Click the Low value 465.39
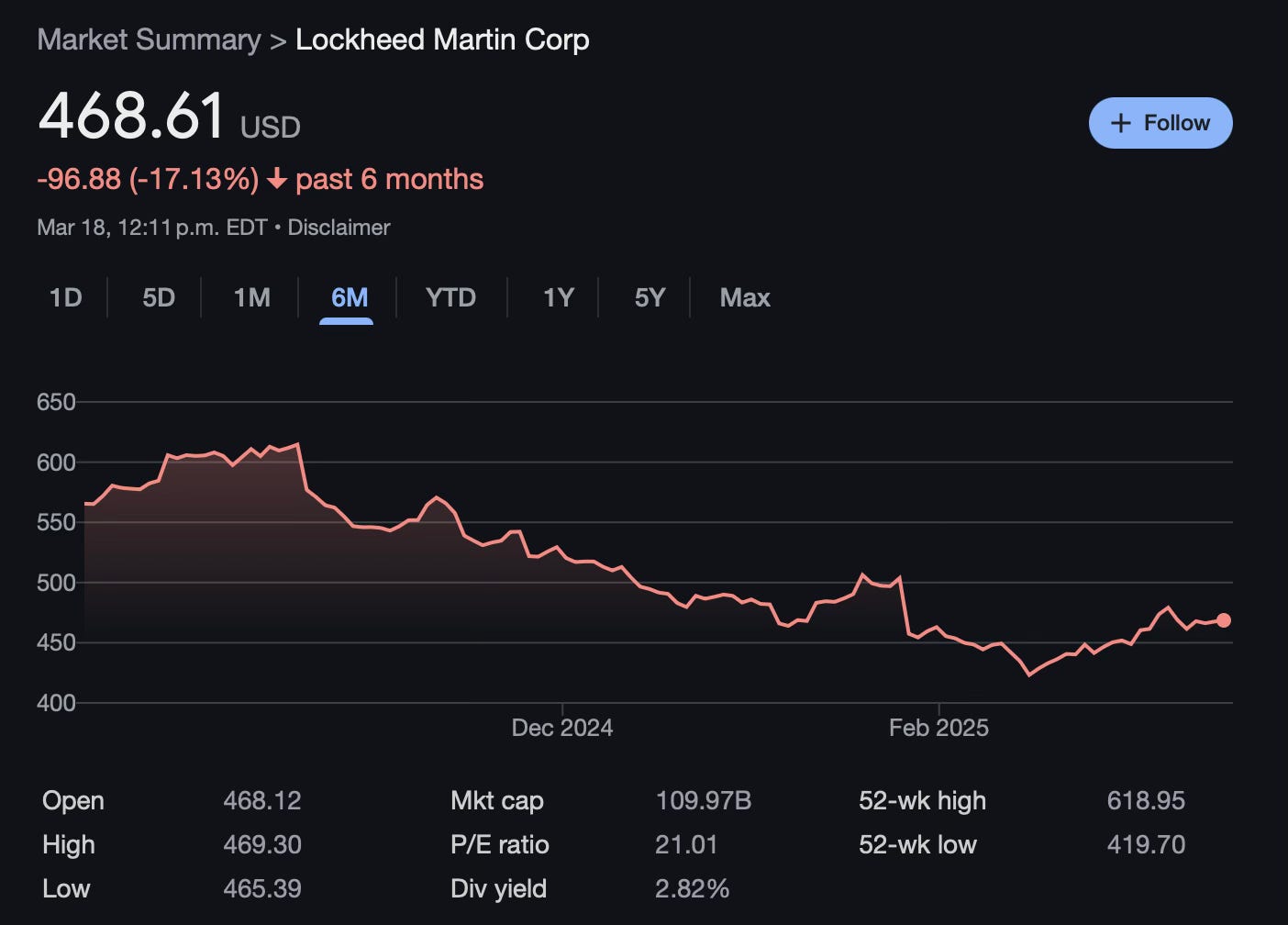Viewport: 1288px width, 925px height. point(262,888)
